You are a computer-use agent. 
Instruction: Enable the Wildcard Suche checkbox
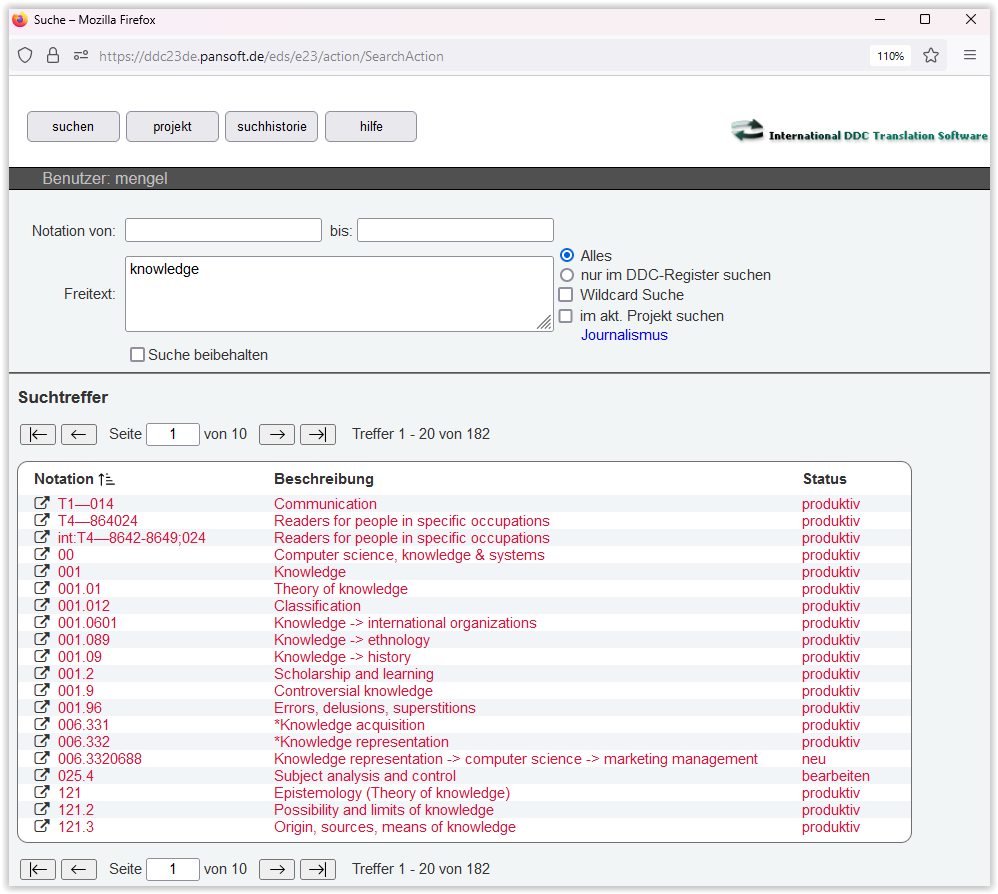point(566,295)
